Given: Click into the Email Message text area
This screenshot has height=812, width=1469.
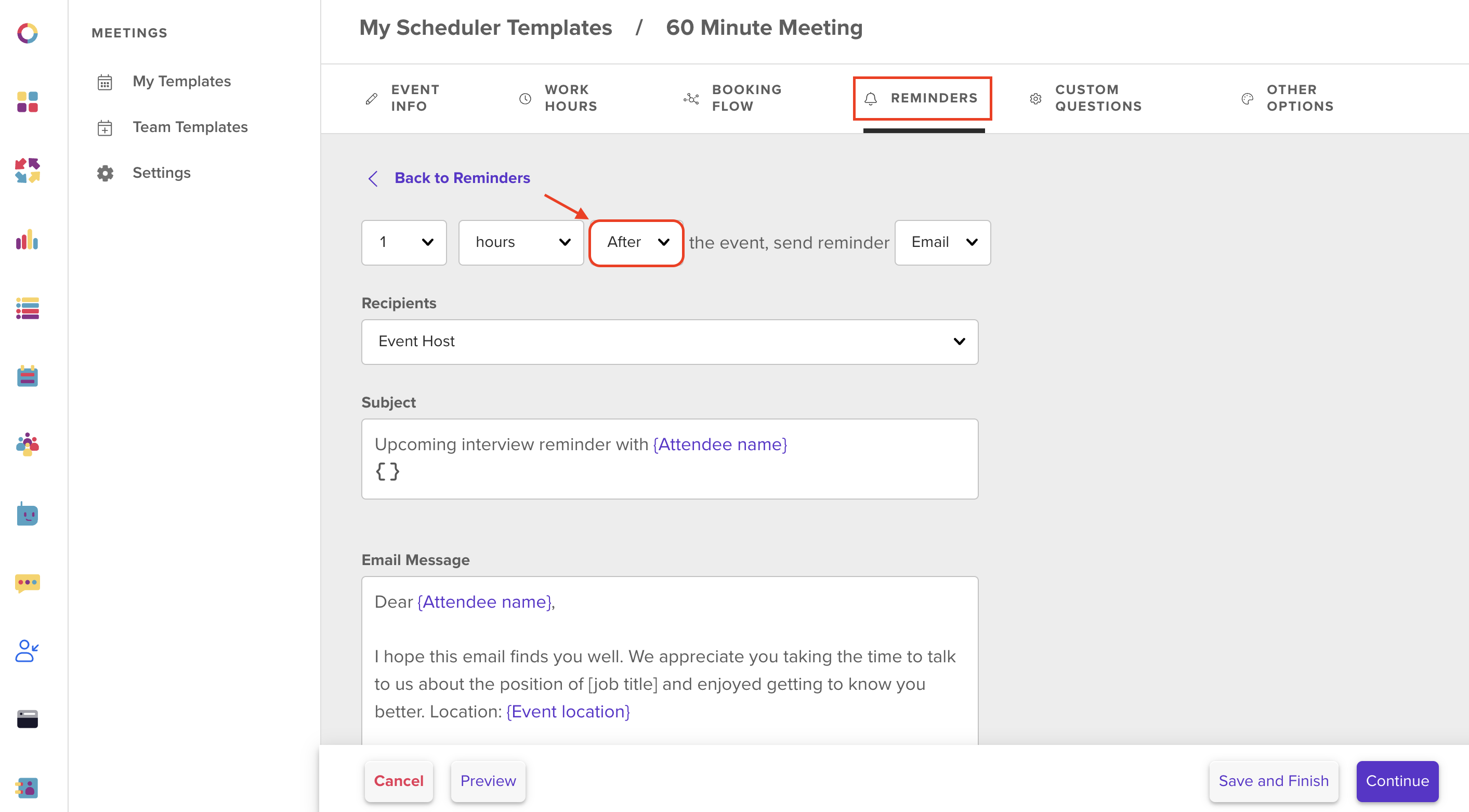Looking at the screenshot, I should coord(670,660).
